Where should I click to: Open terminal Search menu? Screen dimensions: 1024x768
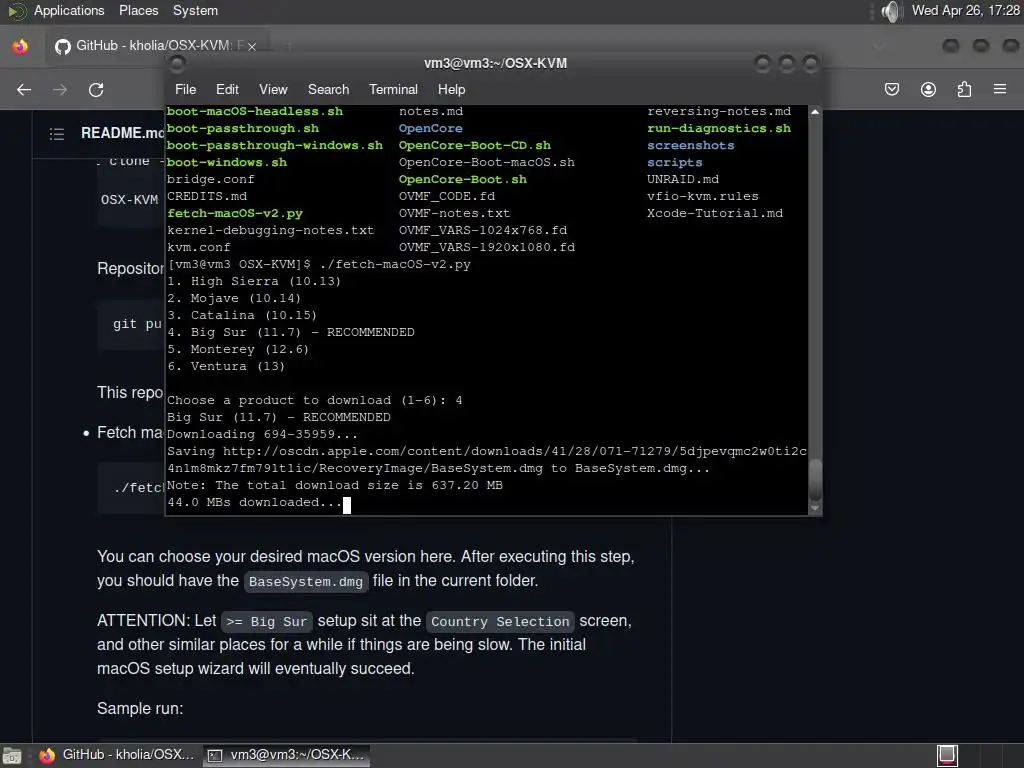click(x=328, y=89)
